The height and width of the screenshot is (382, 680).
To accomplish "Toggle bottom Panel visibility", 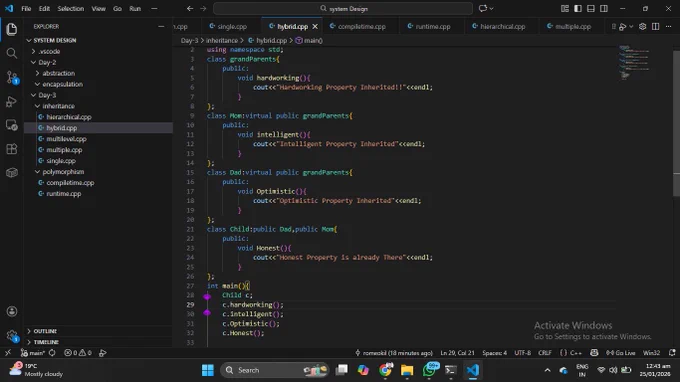I will pyautogui.click(x=591, y=8).
